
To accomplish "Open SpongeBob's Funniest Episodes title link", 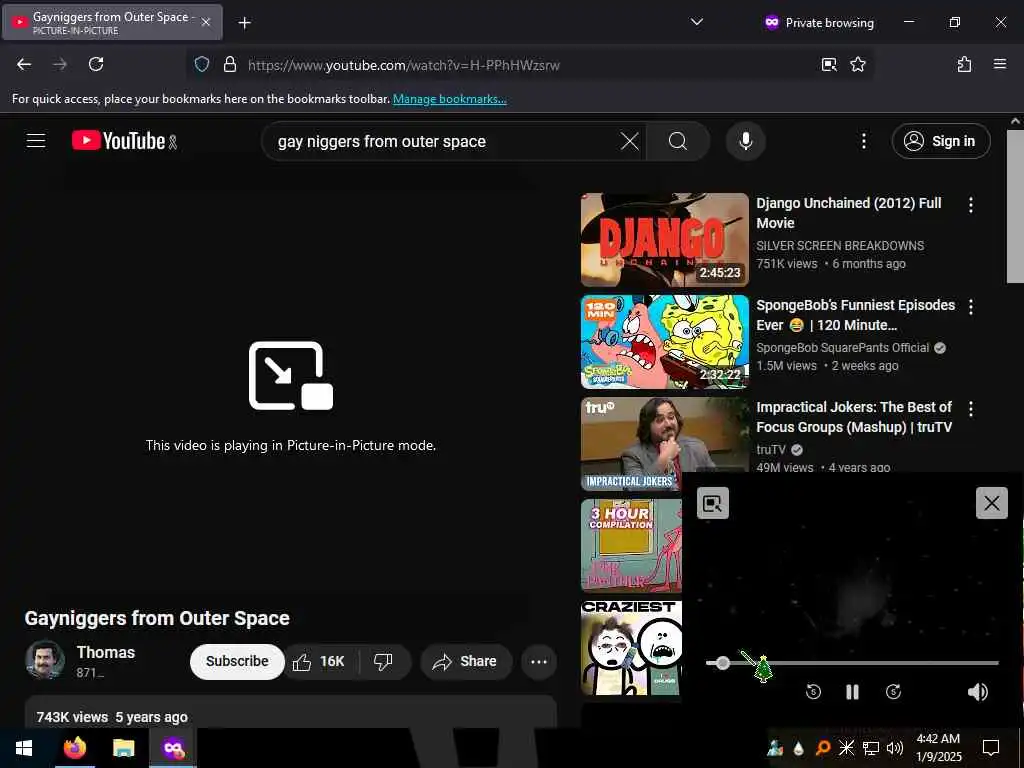I will click(855, 315).
